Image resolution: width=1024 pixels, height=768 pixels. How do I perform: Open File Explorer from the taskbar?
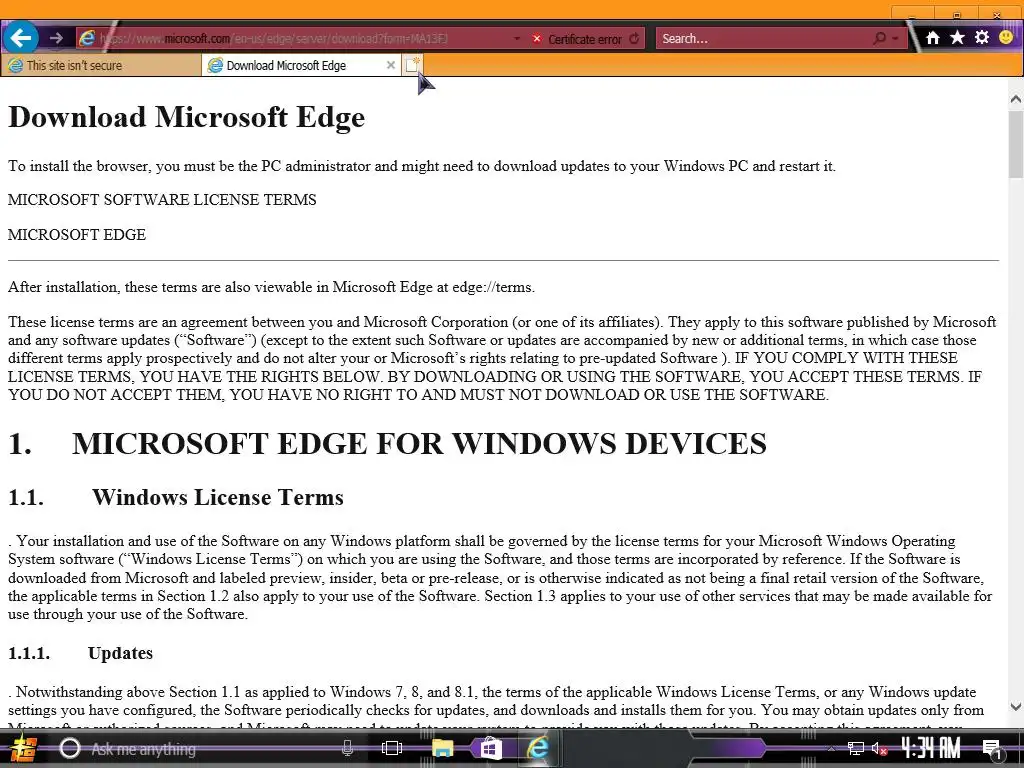[443, 748]
